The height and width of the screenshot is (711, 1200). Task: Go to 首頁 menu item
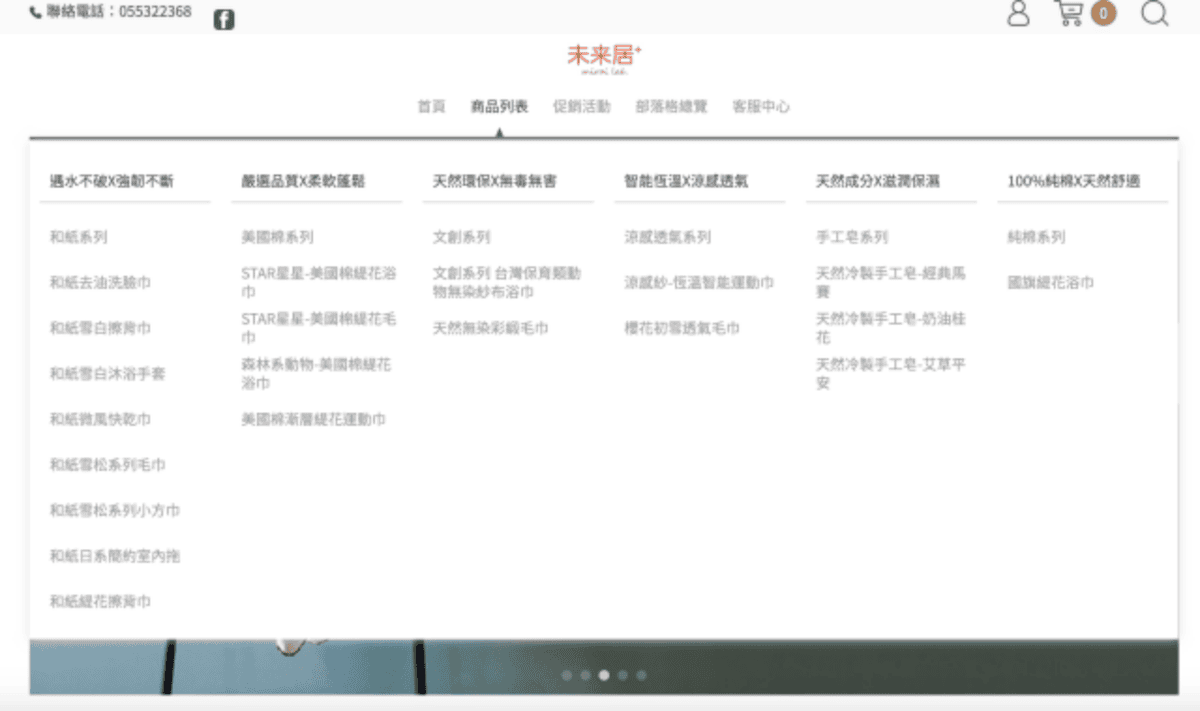pos(431,106)
